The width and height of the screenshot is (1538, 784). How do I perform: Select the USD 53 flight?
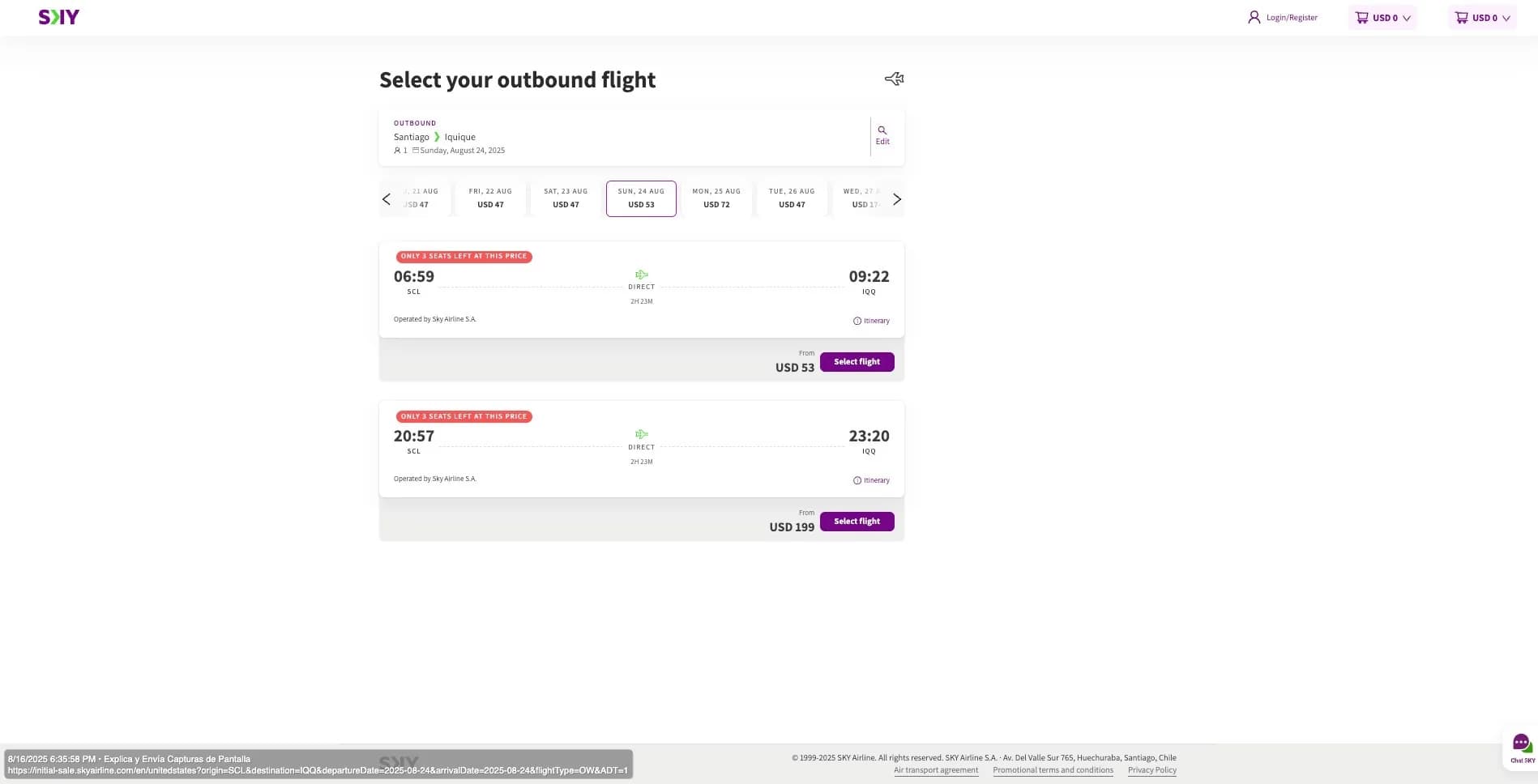pyautogui.click(x=857, y=362)
